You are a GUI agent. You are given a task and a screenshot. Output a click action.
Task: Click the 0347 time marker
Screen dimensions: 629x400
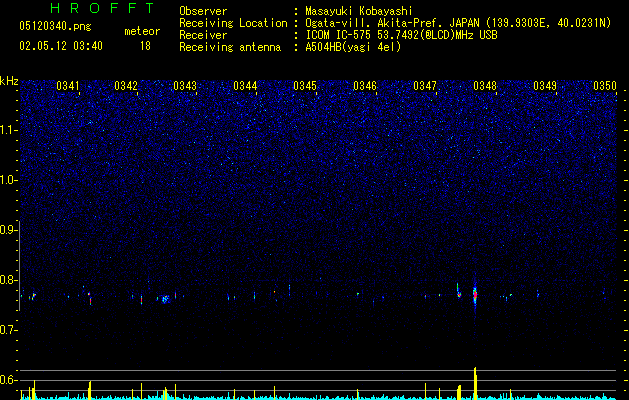[x=425, y=86]
